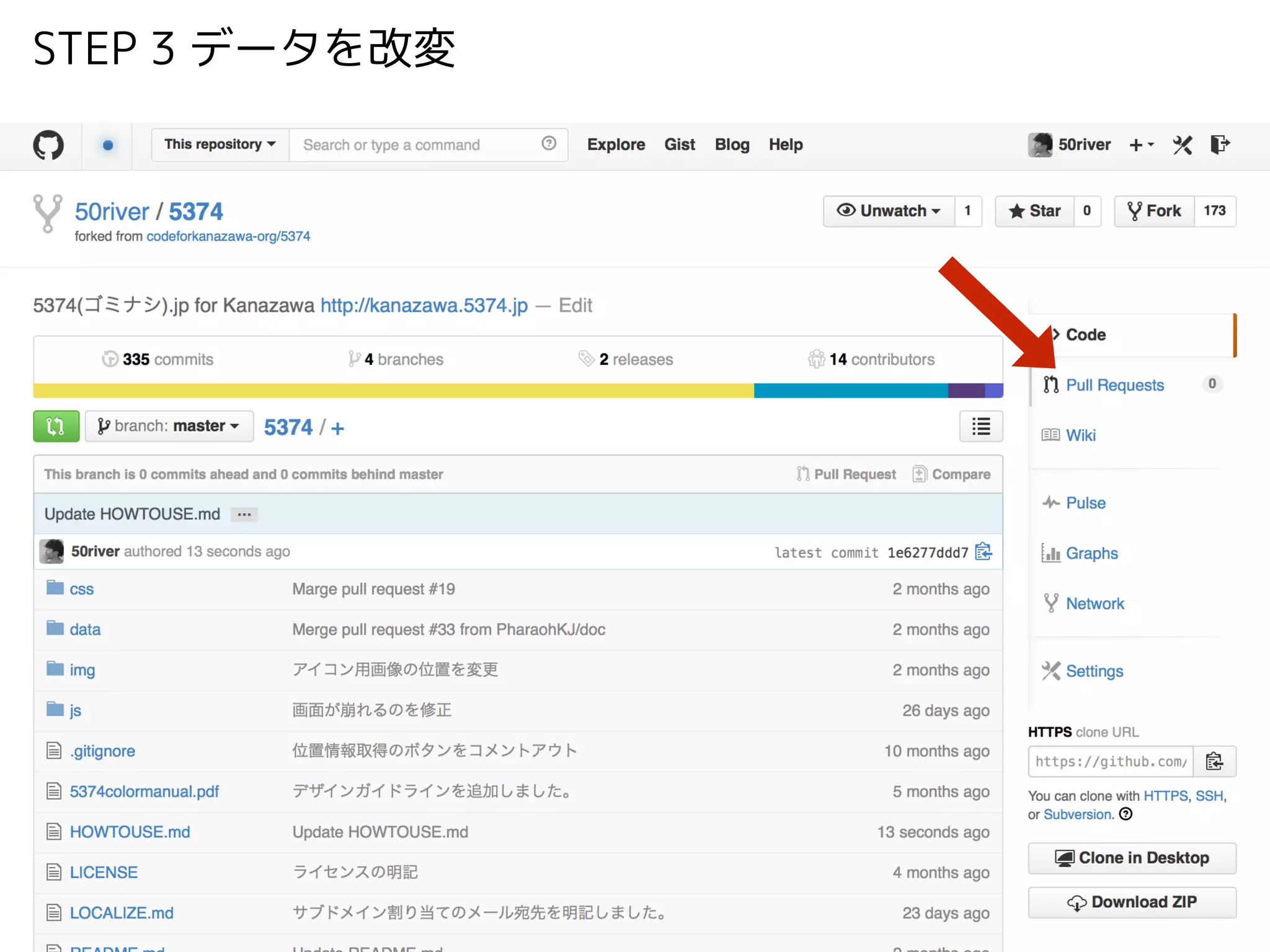Open 50river profile avatar in header

[x=1040, y=145]
